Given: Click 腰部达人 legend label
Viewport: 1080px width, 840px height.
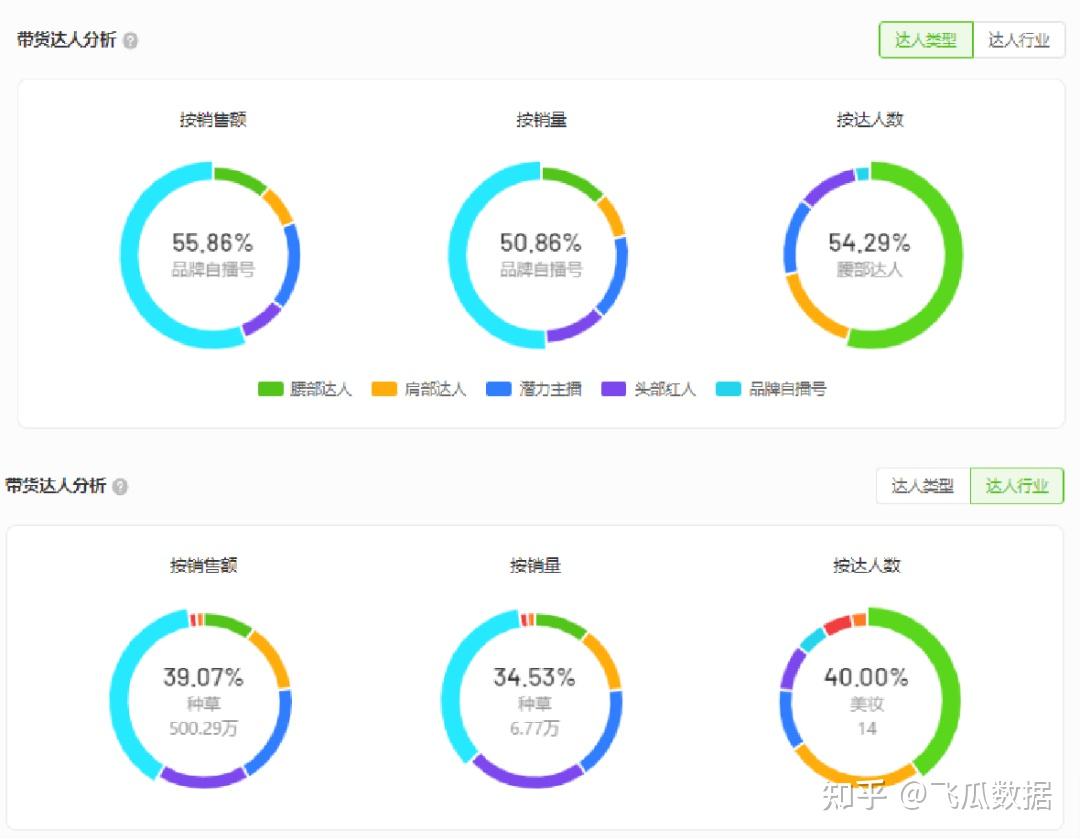Looking at the screenshot, I should (321, 389).
